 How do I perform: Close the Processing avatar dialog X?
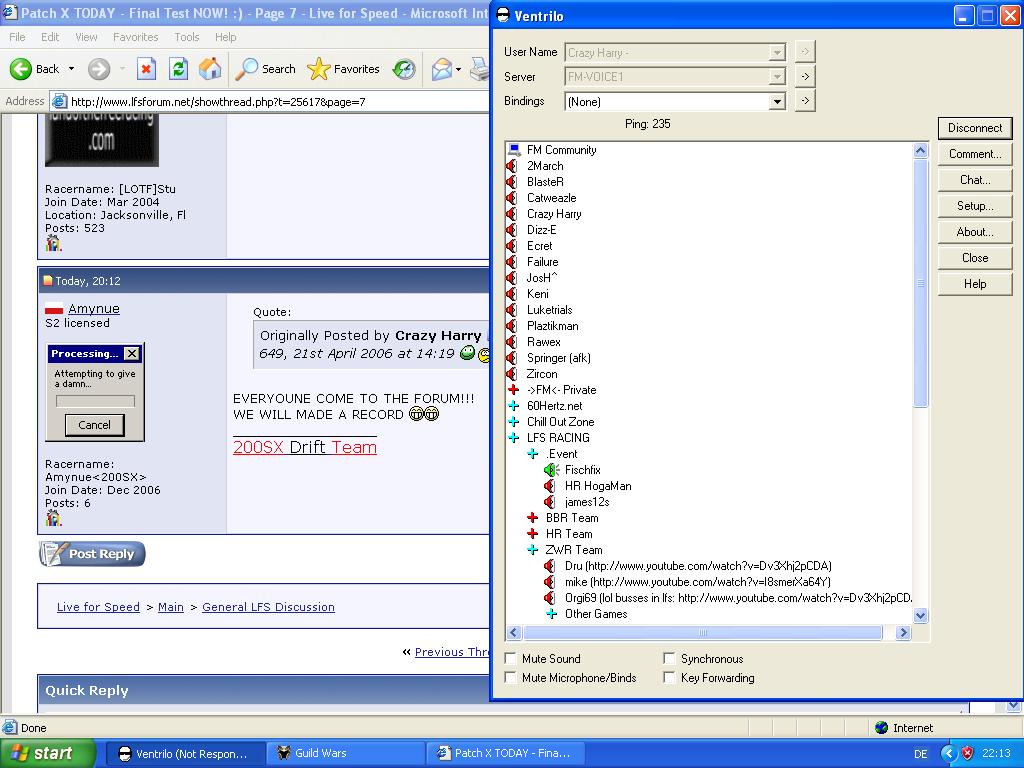[x=132, y=353]
